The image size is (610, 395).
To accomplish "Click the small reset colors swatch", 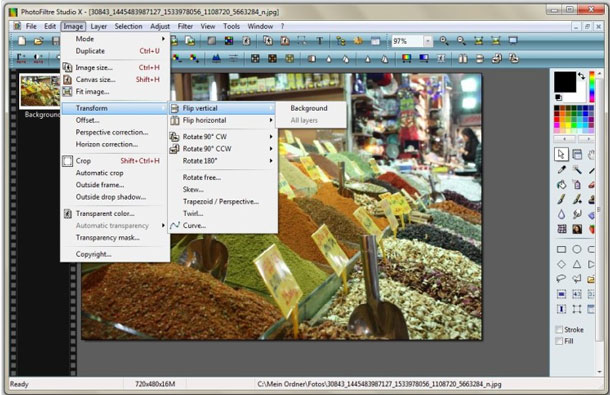I will pyautogui.click(x=558, y=97).
